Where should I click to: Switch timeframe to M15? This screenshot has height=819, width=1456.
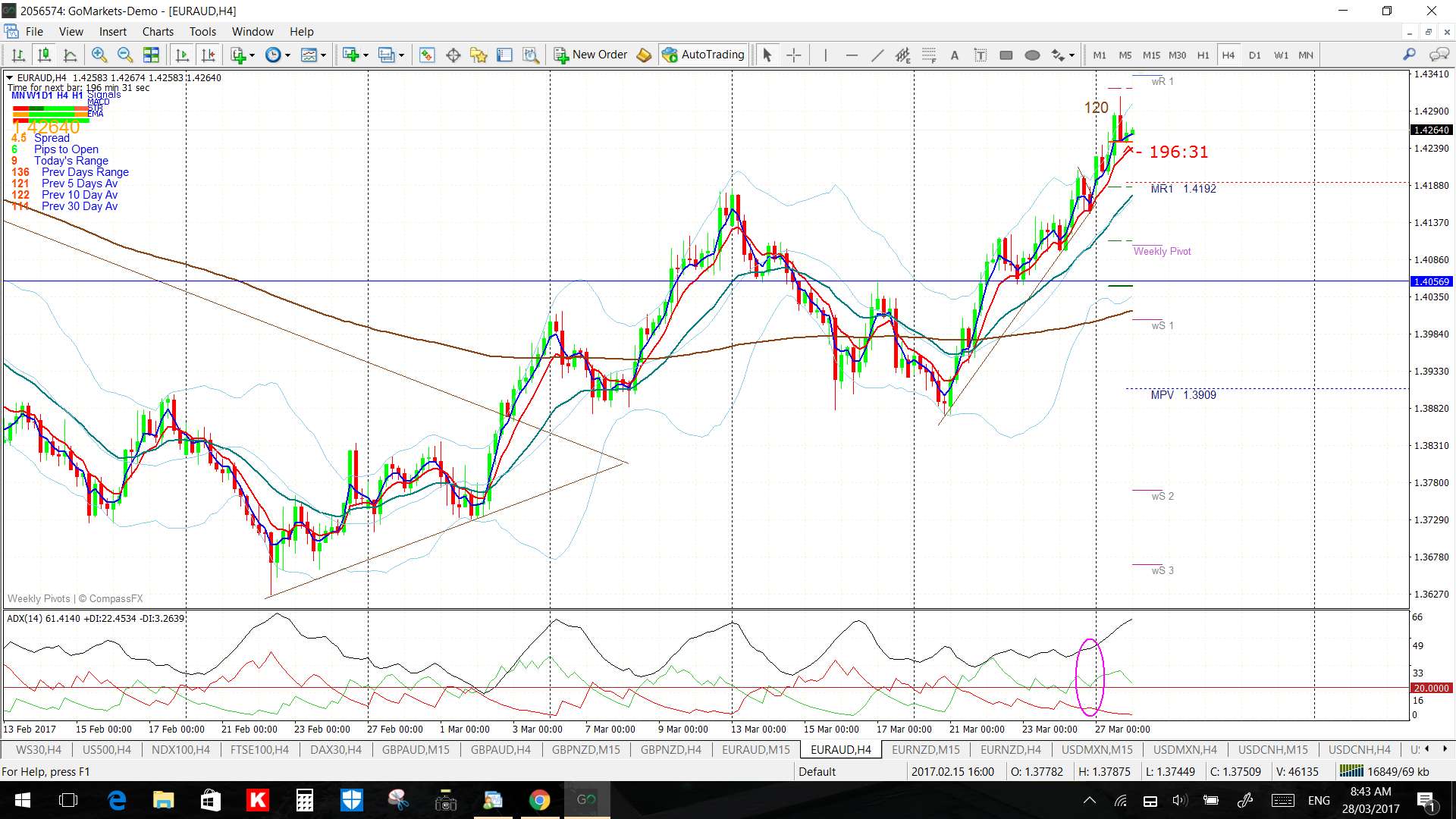(x=1151, y=55)
